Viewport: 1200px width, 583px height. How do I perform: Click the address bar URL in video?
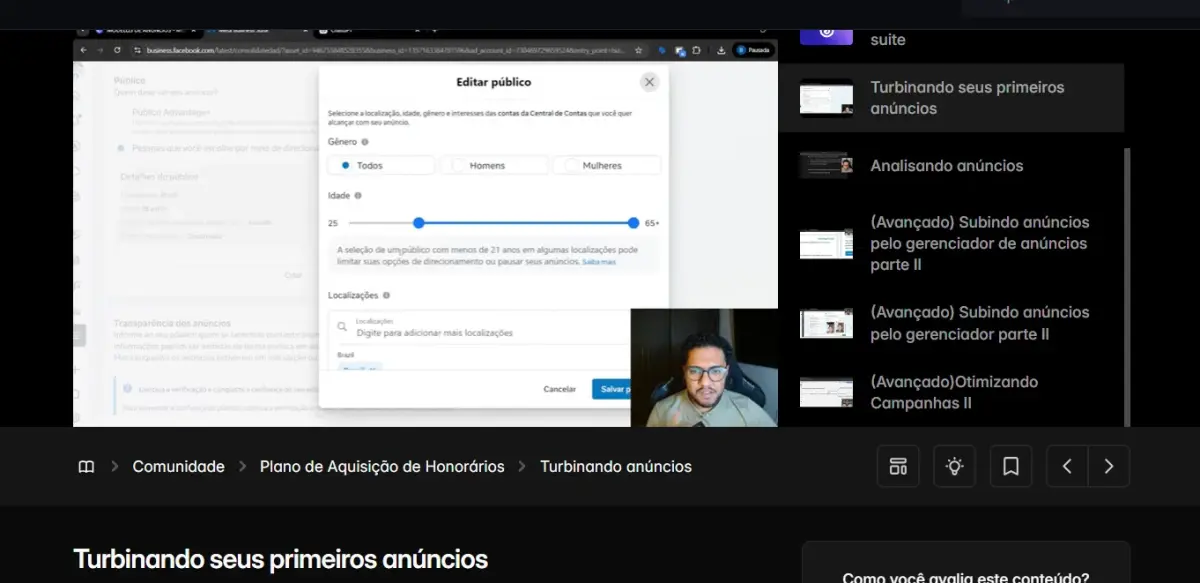pyautogui.click(x=385, y=50)
